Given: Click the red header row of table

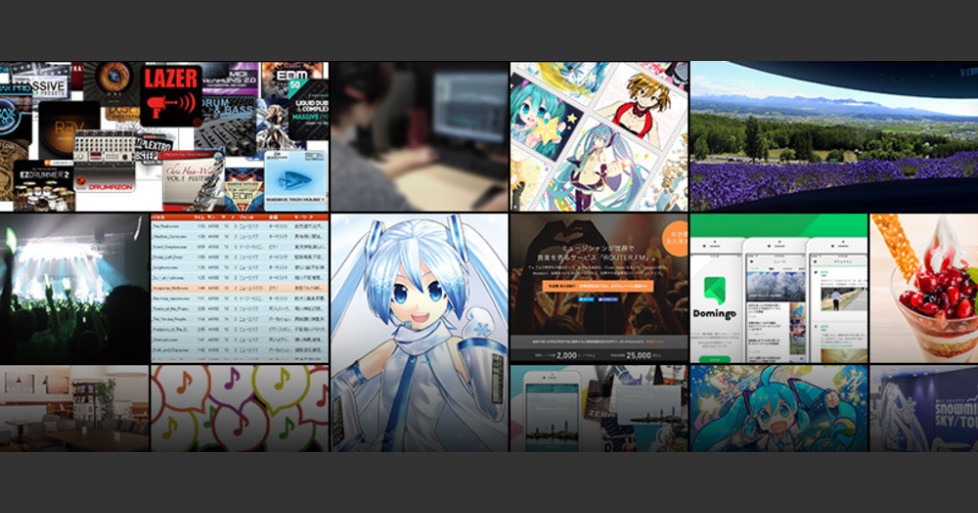Looking at the screenshot, I should 239,217.
